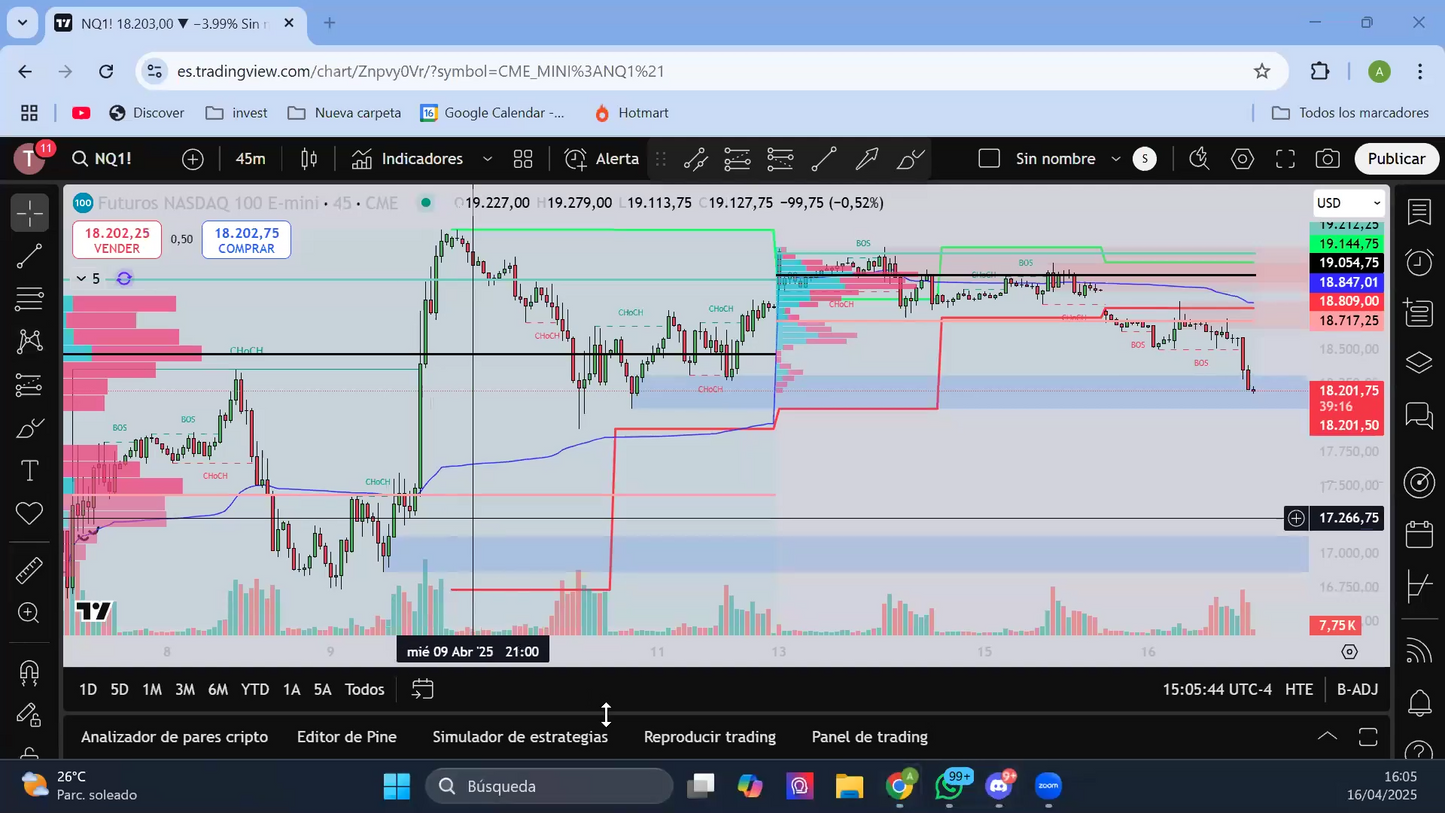This screenshot has width=1445, height=813.
Task: Click the COMPRAR buy button
Action: [246, 240]
